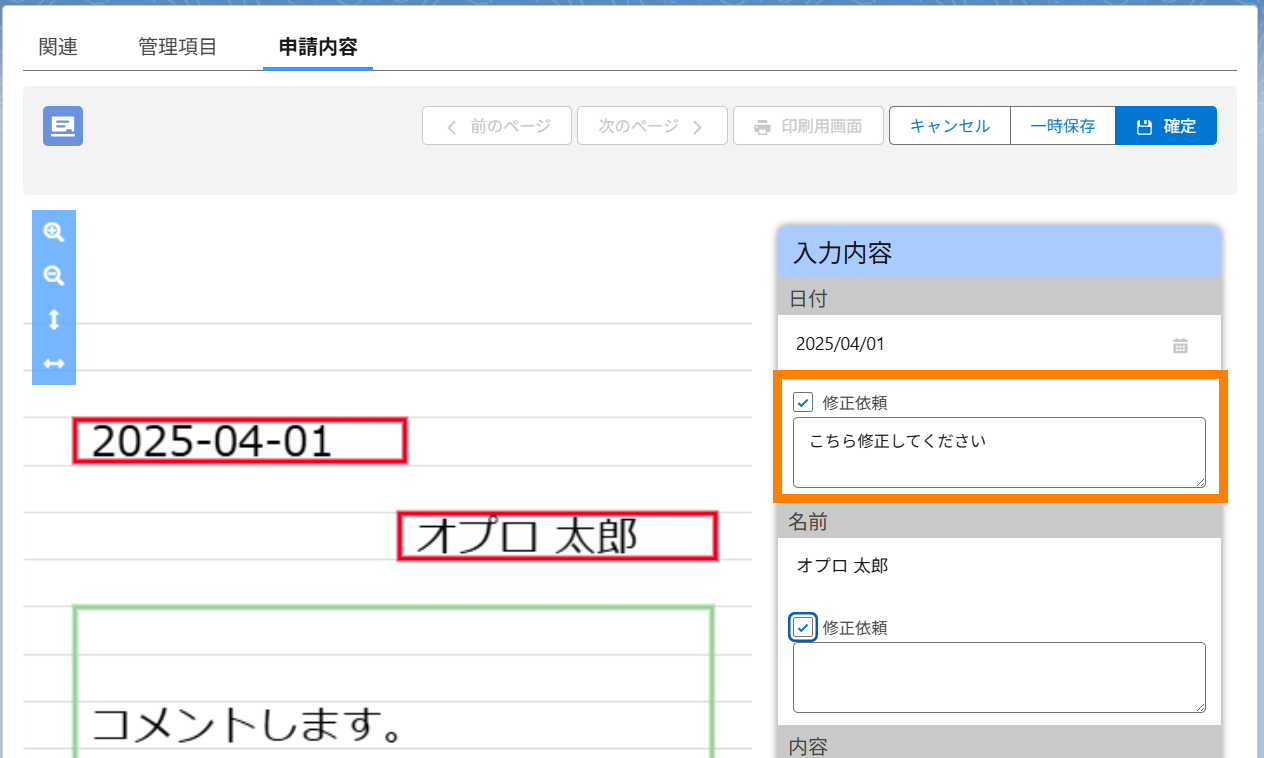Click the zoom out magnifier icon

pyautogui.click(x=54, y=276)
